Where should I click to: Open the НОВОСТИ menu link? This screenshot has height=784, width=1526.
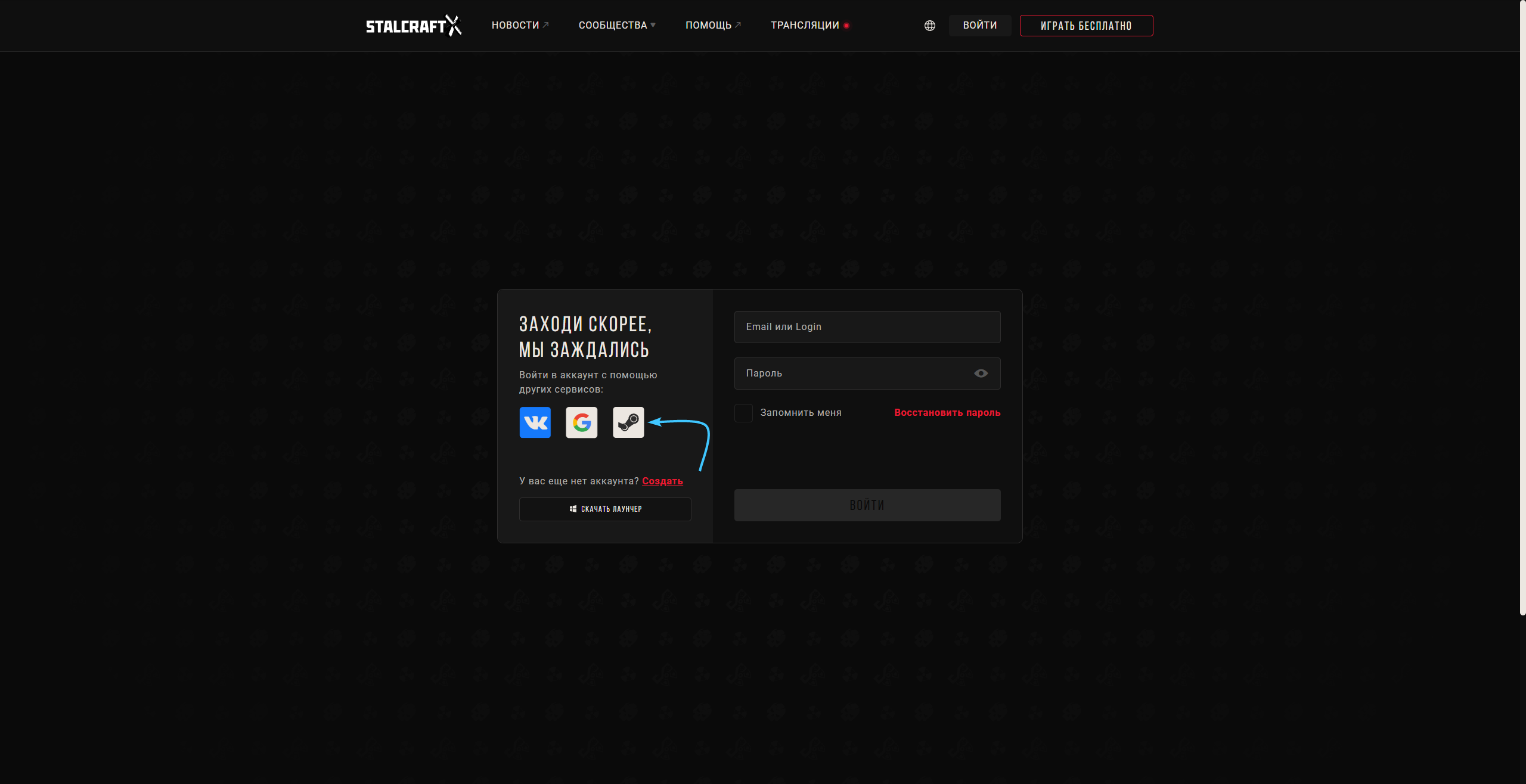pos(520,25)
